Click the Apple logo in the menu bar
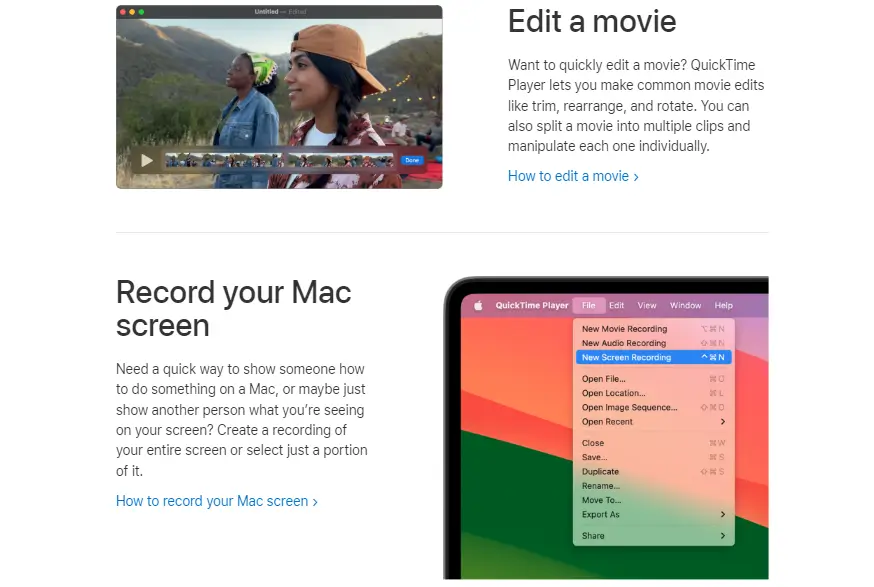 [478, 305]
